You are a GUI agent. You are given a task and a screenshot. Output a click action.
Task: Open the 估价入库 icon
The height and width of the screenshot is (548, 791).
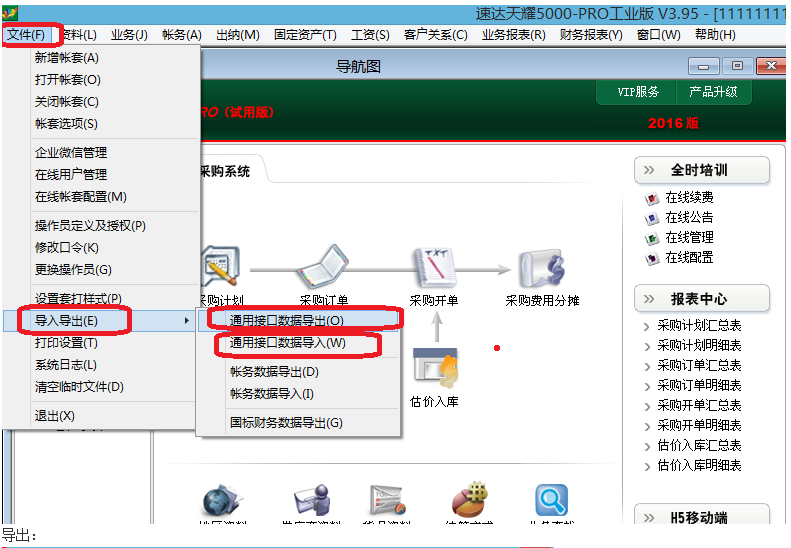pyautogui.click(x=435, y=368)
